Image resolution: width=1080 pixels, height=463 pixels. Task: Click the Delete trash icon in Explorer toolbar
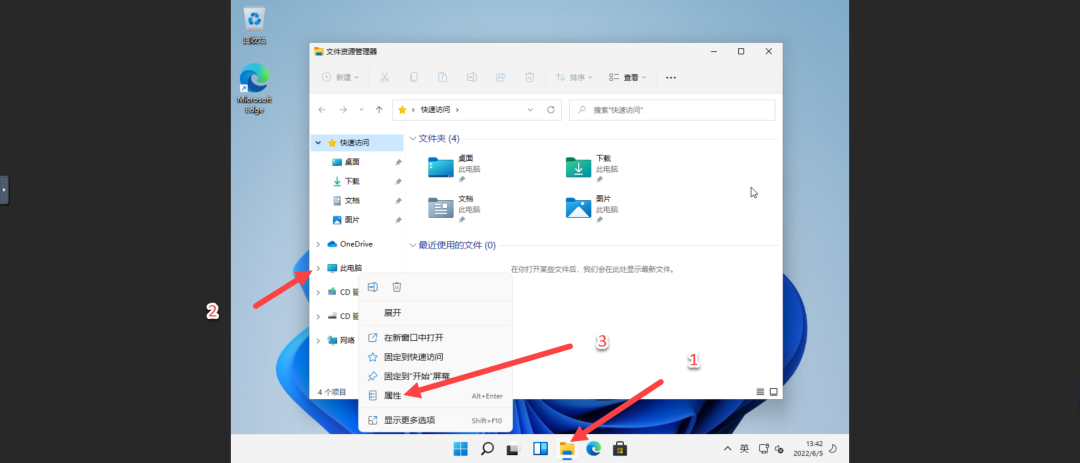pyautogui.click(x=530, y=77)
